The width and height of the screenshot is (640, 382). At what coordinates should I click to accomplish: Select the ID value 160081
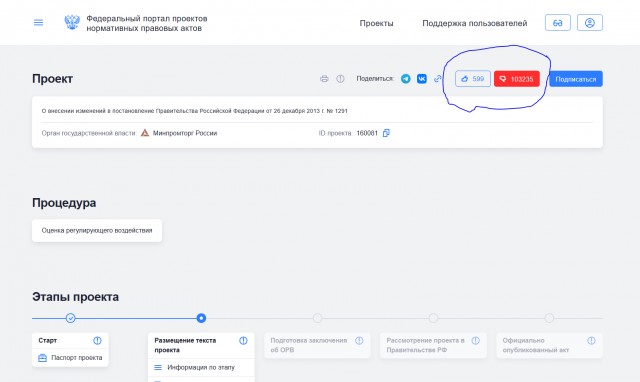coord(367,133)
